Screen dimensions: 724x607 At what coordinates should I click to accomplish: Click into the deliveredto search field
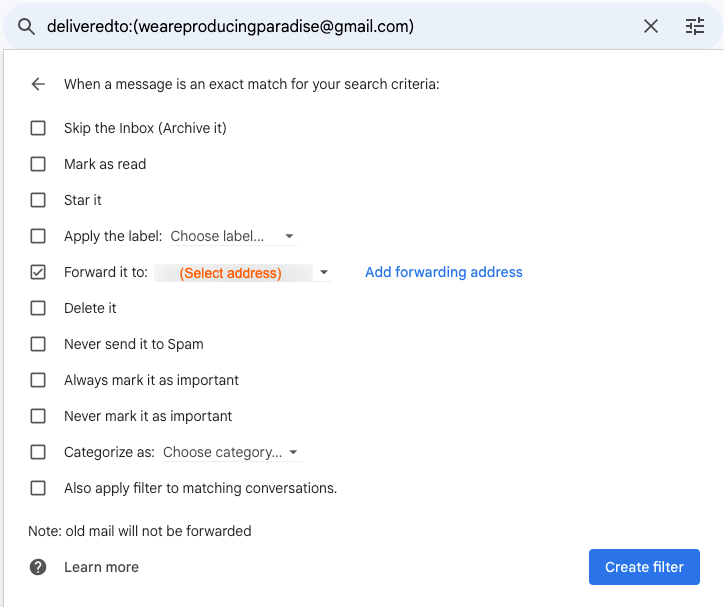[339, 26]
